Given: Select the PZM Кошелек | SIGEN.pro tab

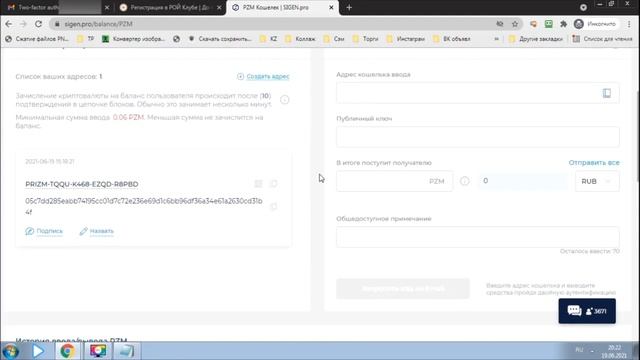Looking at the screenshot, I should pyautogui.click(x=282, y=7).
